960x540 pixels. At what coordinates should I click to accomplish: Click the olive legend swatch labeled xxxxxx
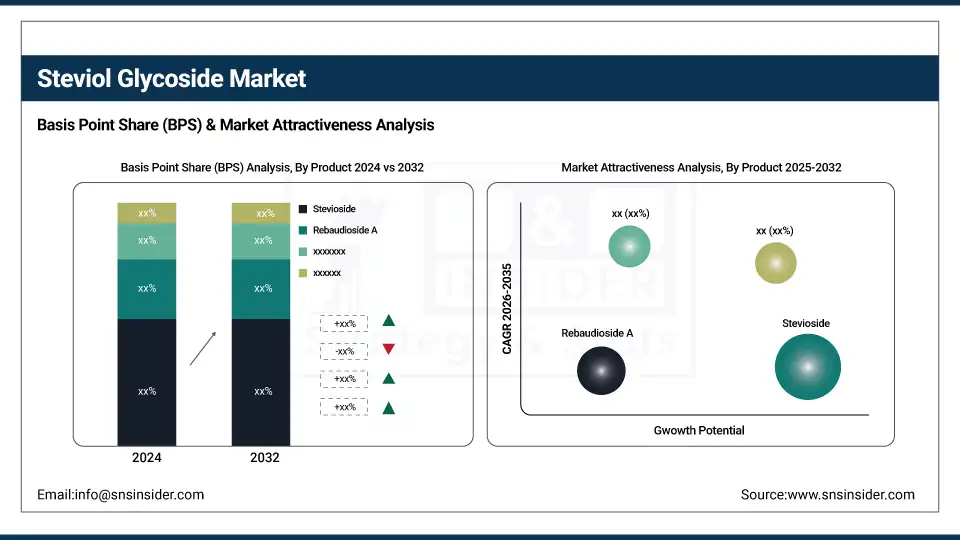point(304,273)
